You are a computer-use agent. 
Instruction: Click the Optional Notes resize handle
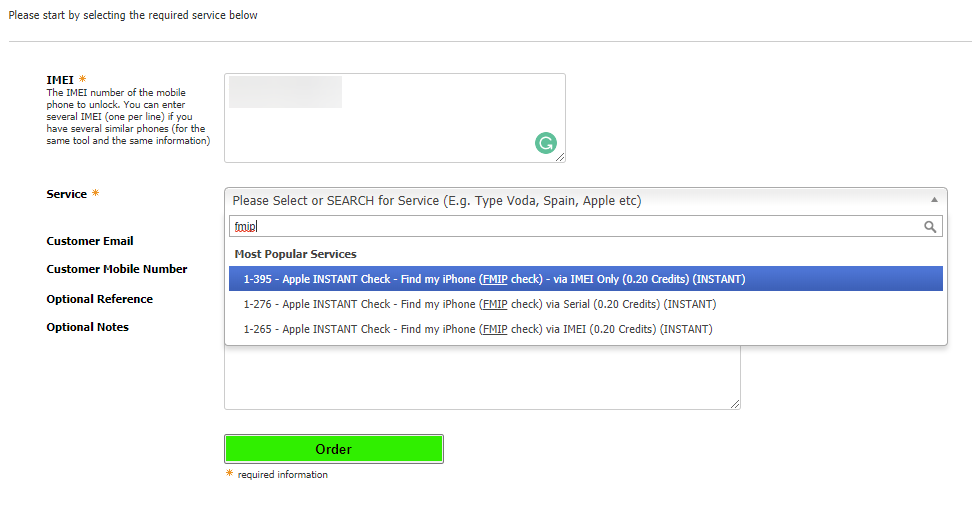point(735,404)
